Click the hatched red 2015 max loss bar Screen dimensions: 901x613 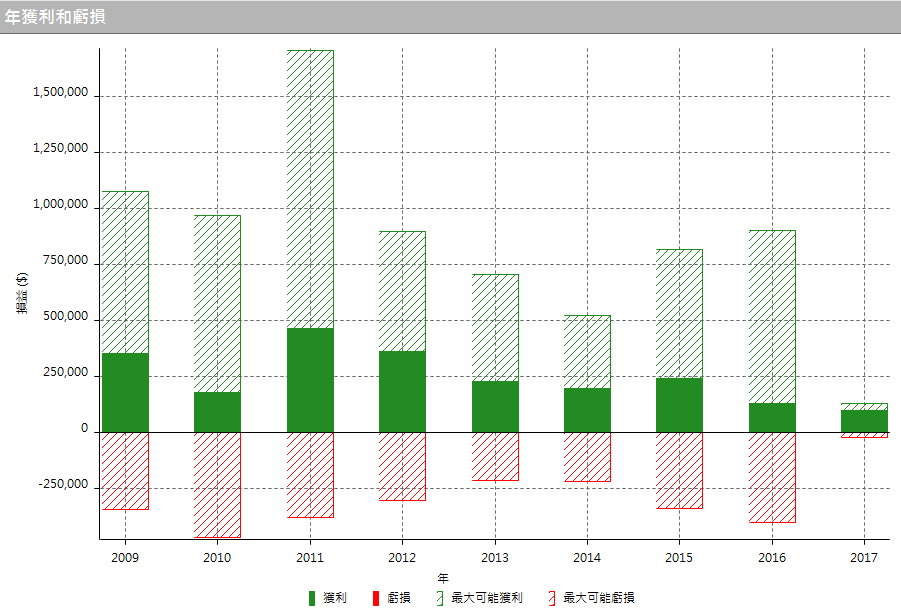click(679, 471)
